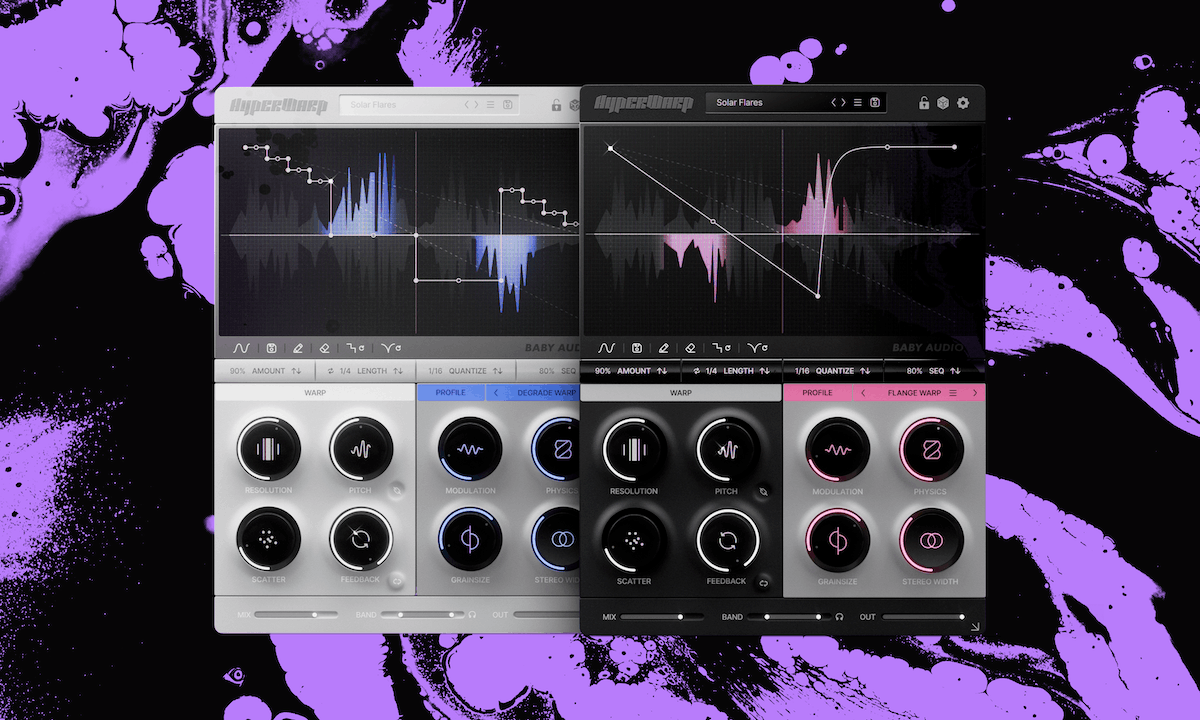The image size is (1200, 720).
Task: Click resize corner arrow in dark window
Action: 975,627
